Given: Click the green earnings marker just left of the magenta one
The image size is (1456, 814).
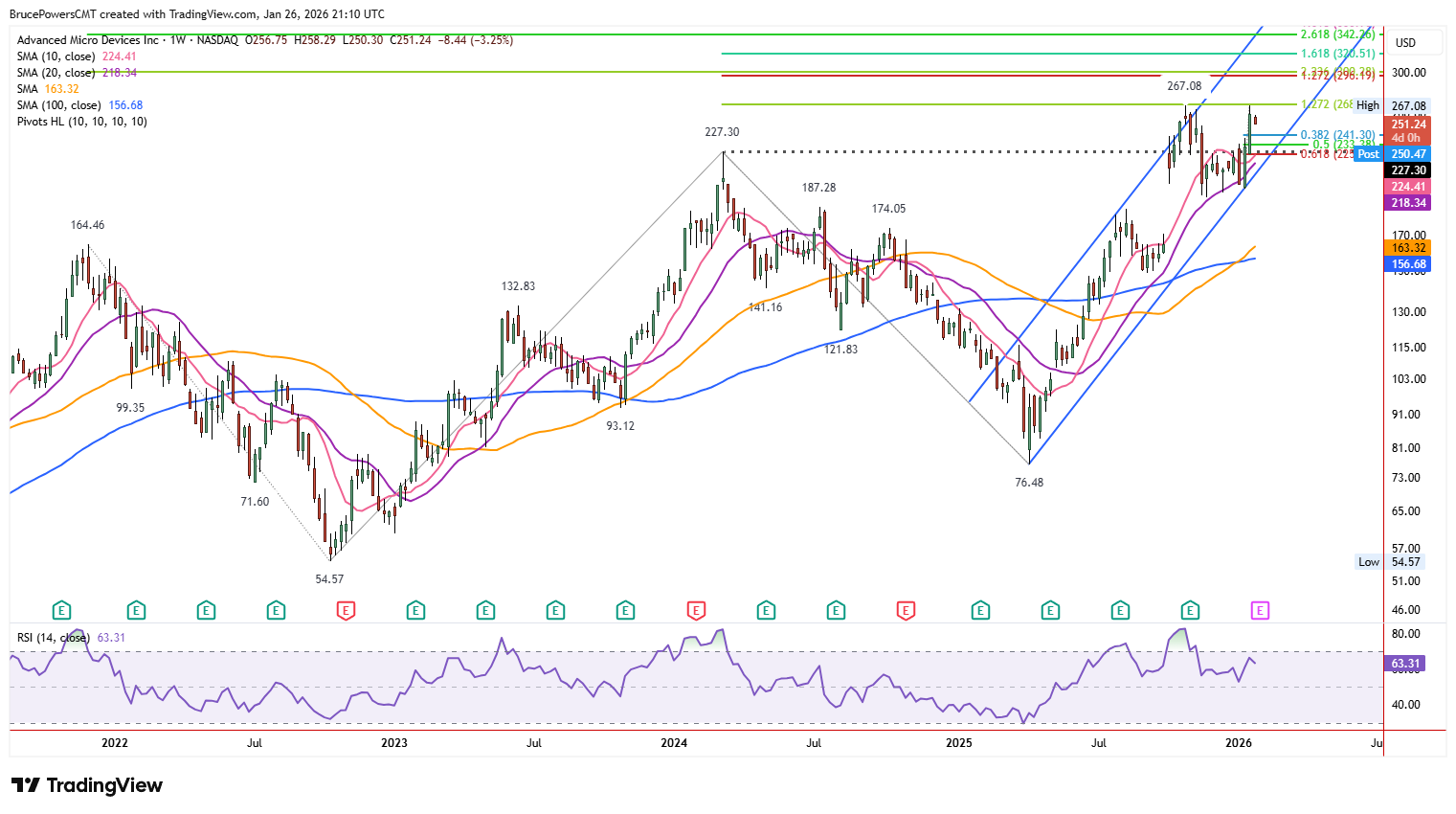Looking at the screenshot, I should tap(1190, 610).
